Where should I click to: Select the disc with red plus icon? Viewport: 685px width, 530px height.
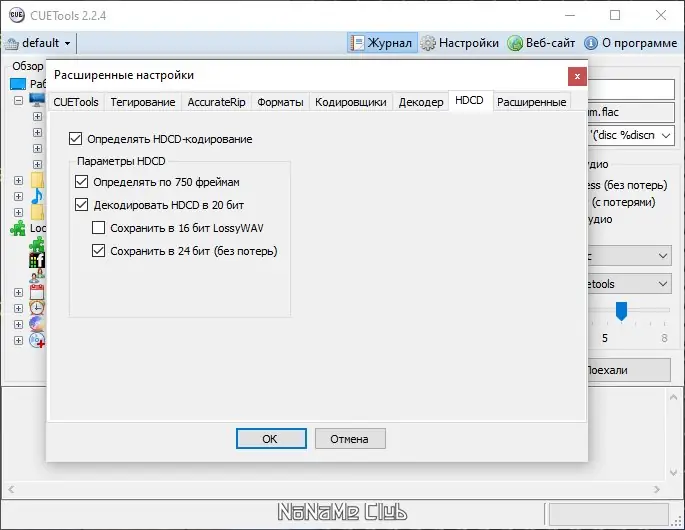(x=37, y=340)
